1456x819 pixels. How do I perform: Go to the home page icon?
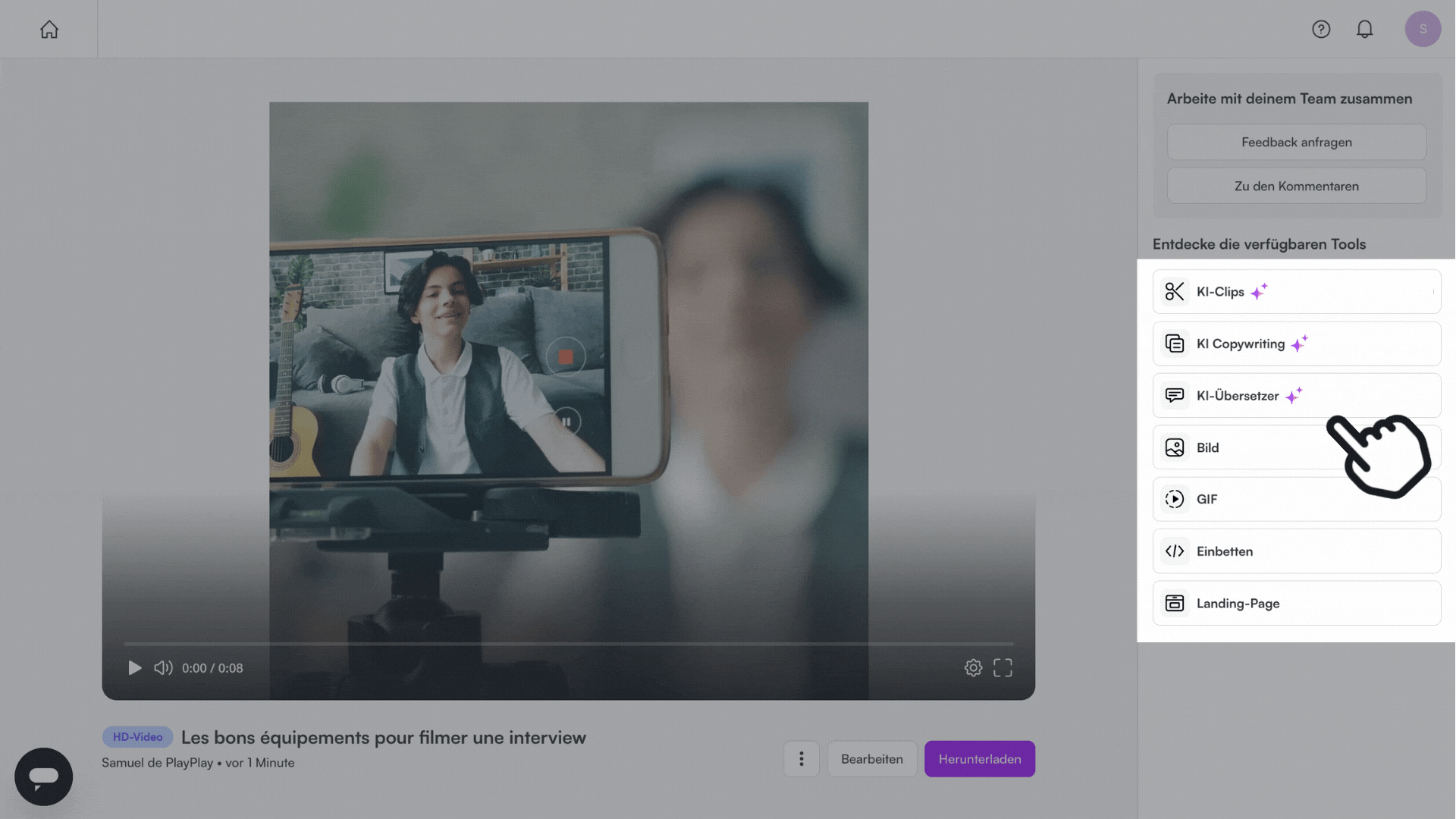[49, 30]
